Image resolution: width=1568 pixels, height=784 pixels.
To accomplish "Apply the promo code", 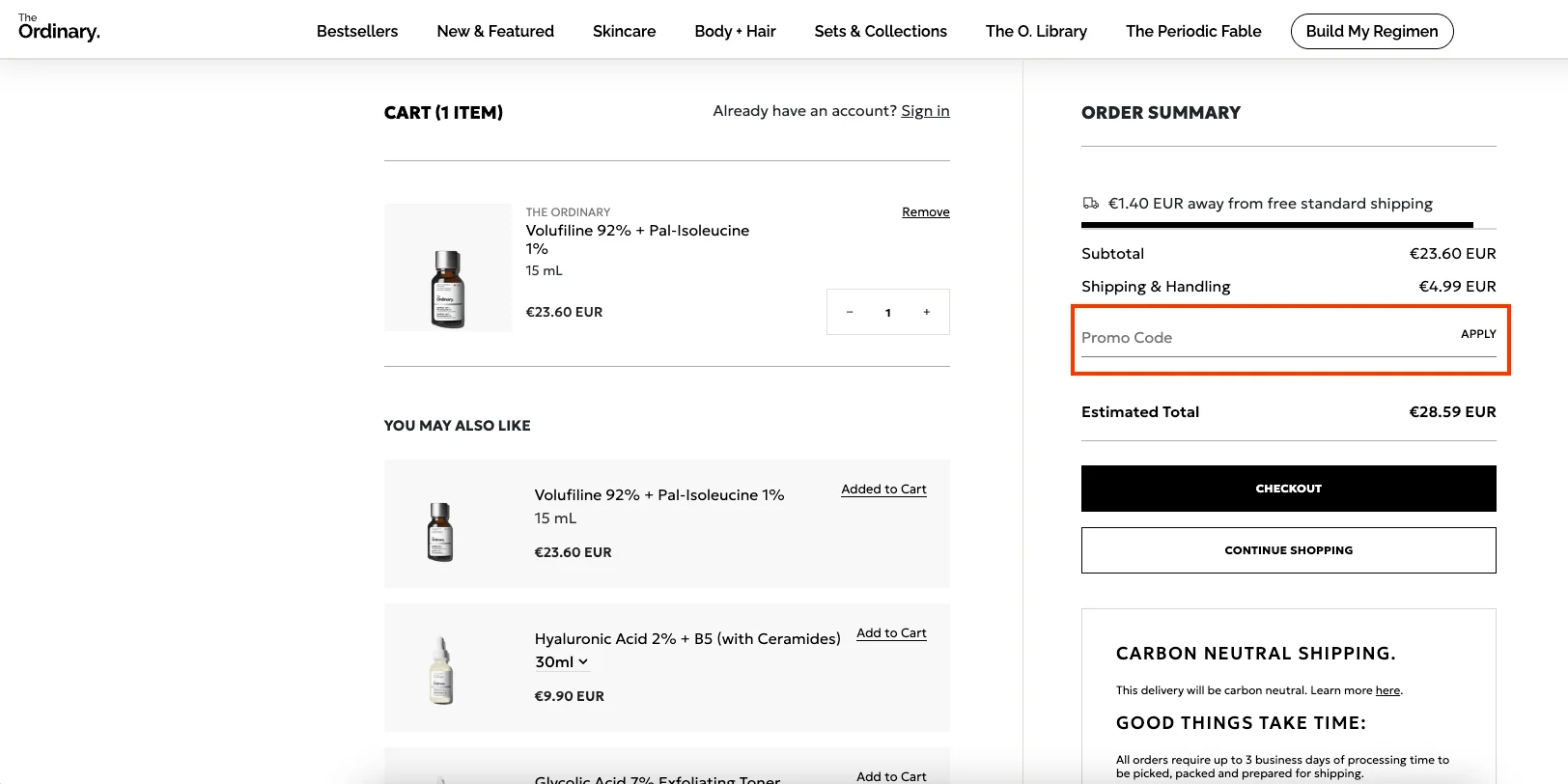I will pos(1478,334).
